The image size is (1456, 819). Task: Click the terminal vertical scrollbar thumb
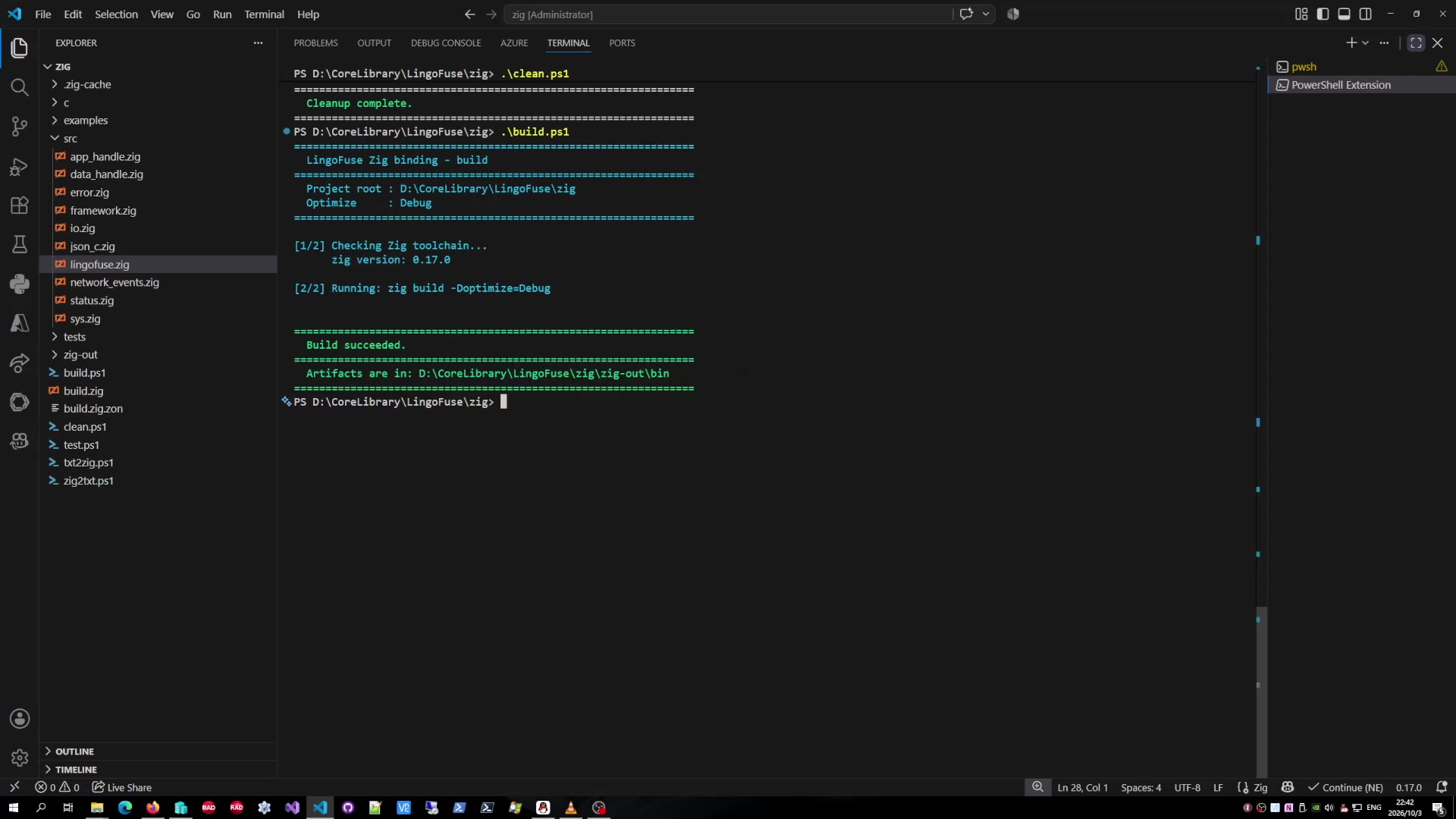[x=1261, y=691]
